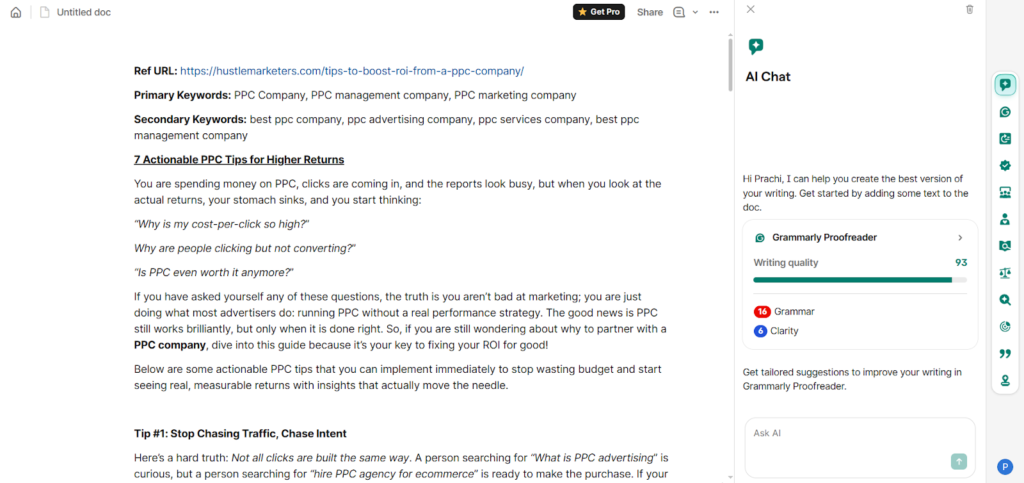Image resolution: width=1024 pixels, height=483 pixels.
Task: Open the balance scale agent icon
Action: (x=1005, y=272)
